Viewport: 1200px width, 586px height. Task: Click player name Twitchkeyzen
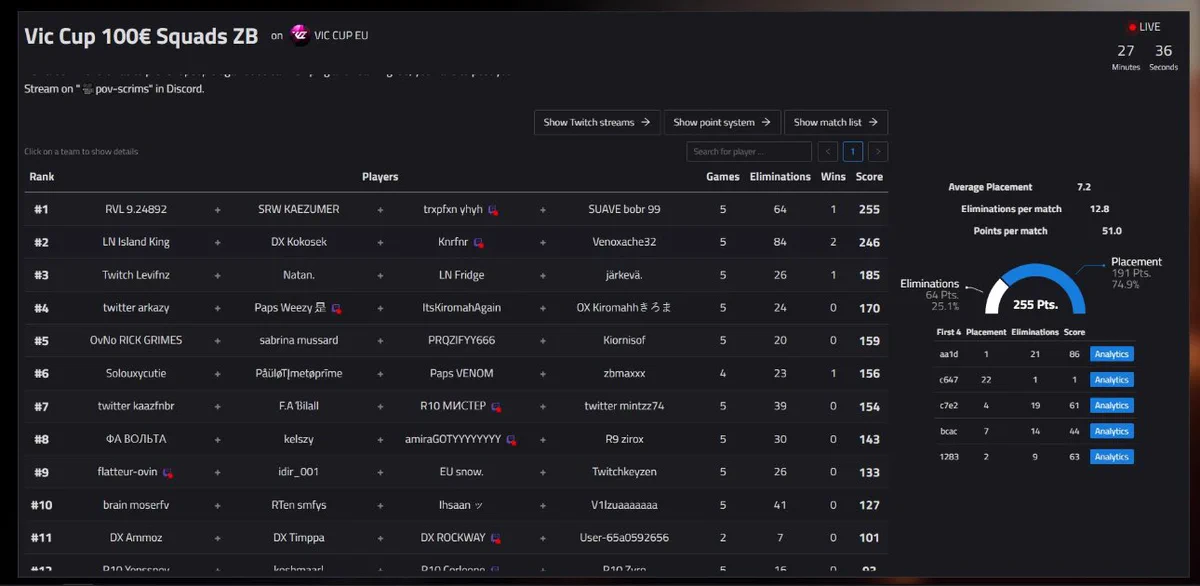point(624,472)
